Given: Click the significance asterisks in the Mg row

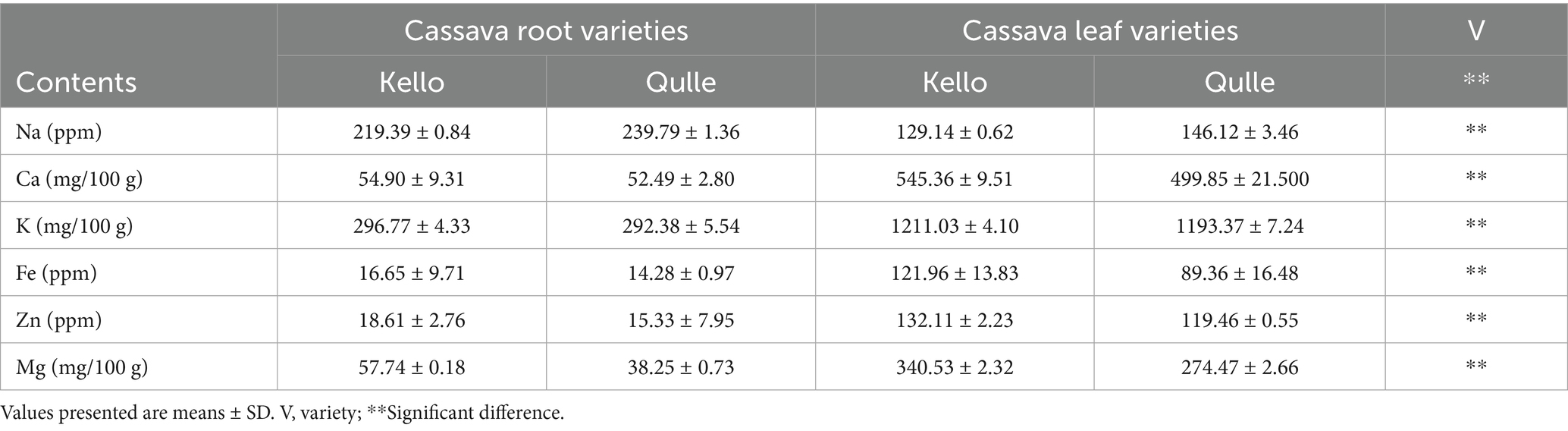Looking at the screenshot, I should tap(1475, 367).
